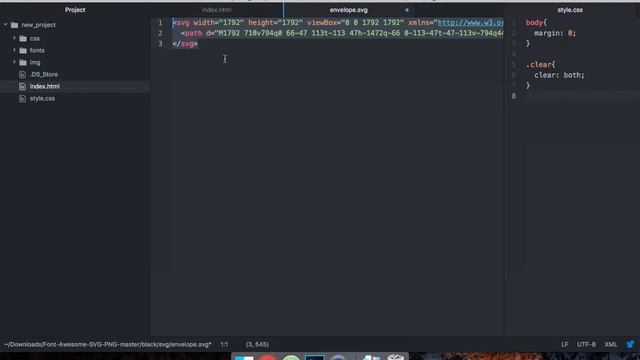Click the img folder icon
640x360 pixels.
point(23,62)
